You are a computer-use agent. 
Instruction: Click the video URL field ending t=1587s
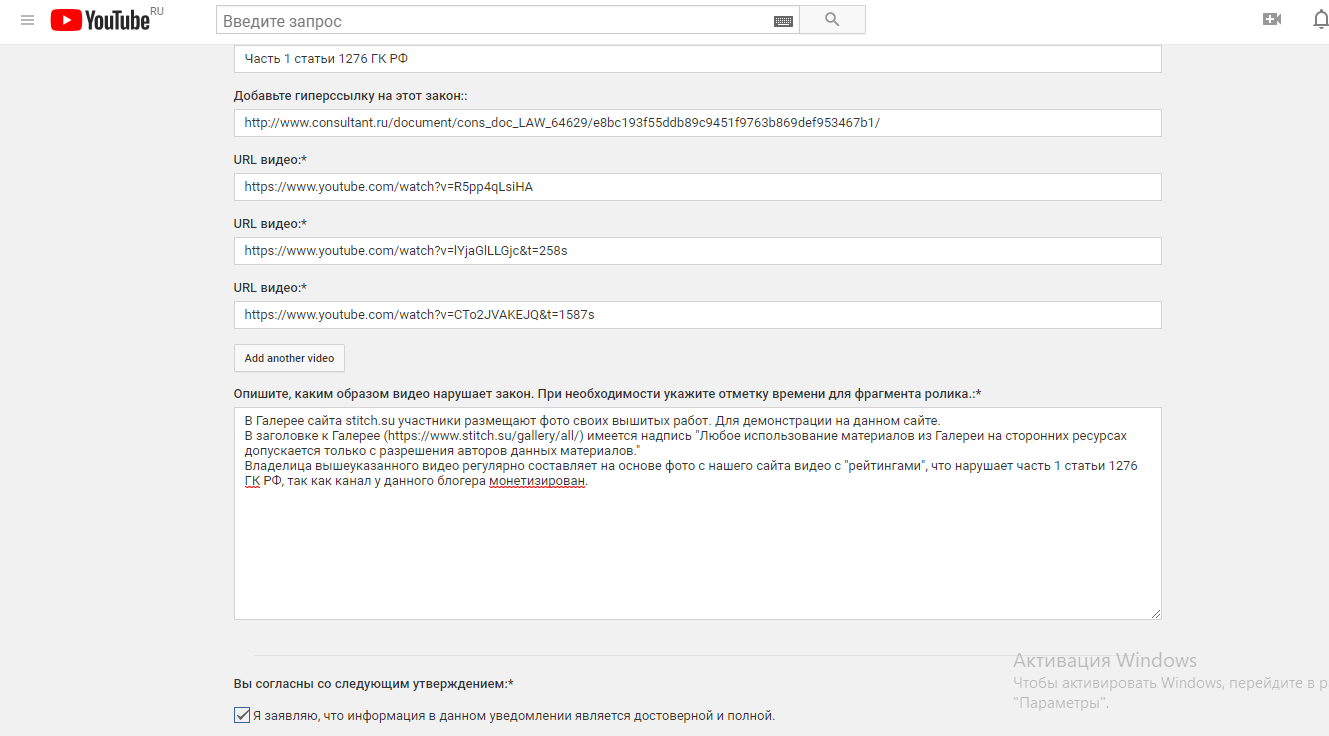pos(697,315)
